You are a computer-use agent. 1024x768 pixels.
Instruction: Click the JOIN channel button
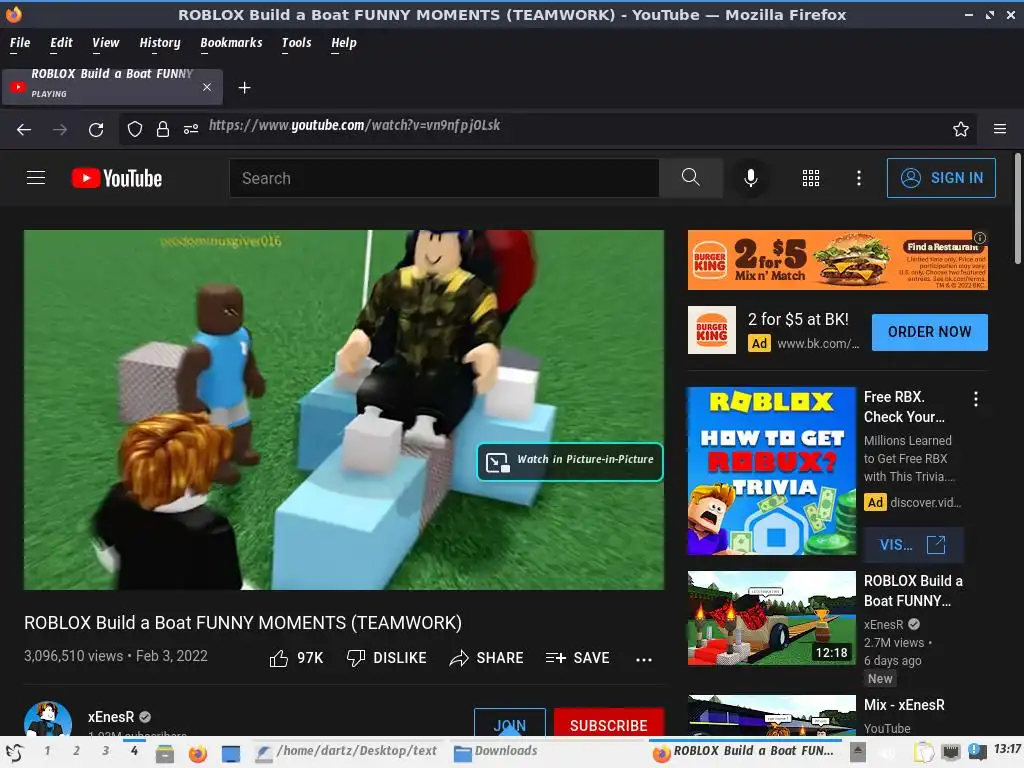pos(509,722)
